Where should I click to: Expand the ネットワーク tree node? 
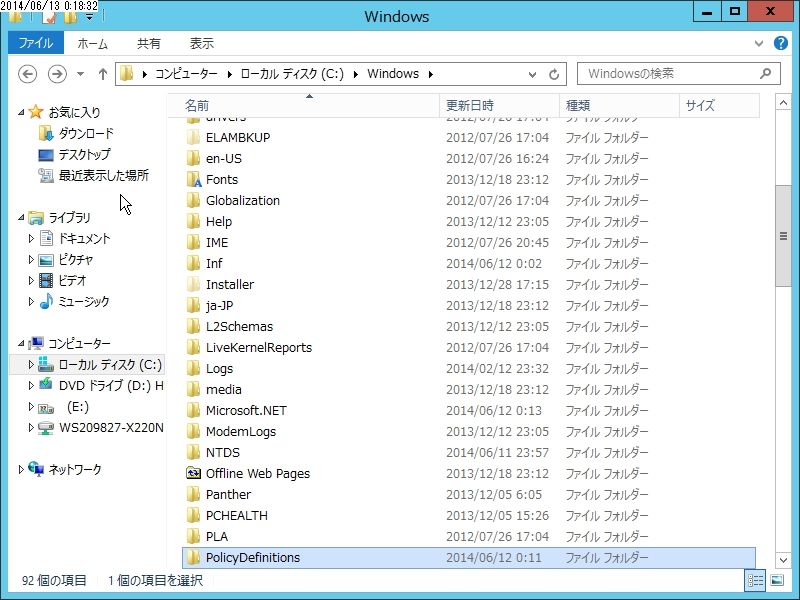(x=20, y=469)
